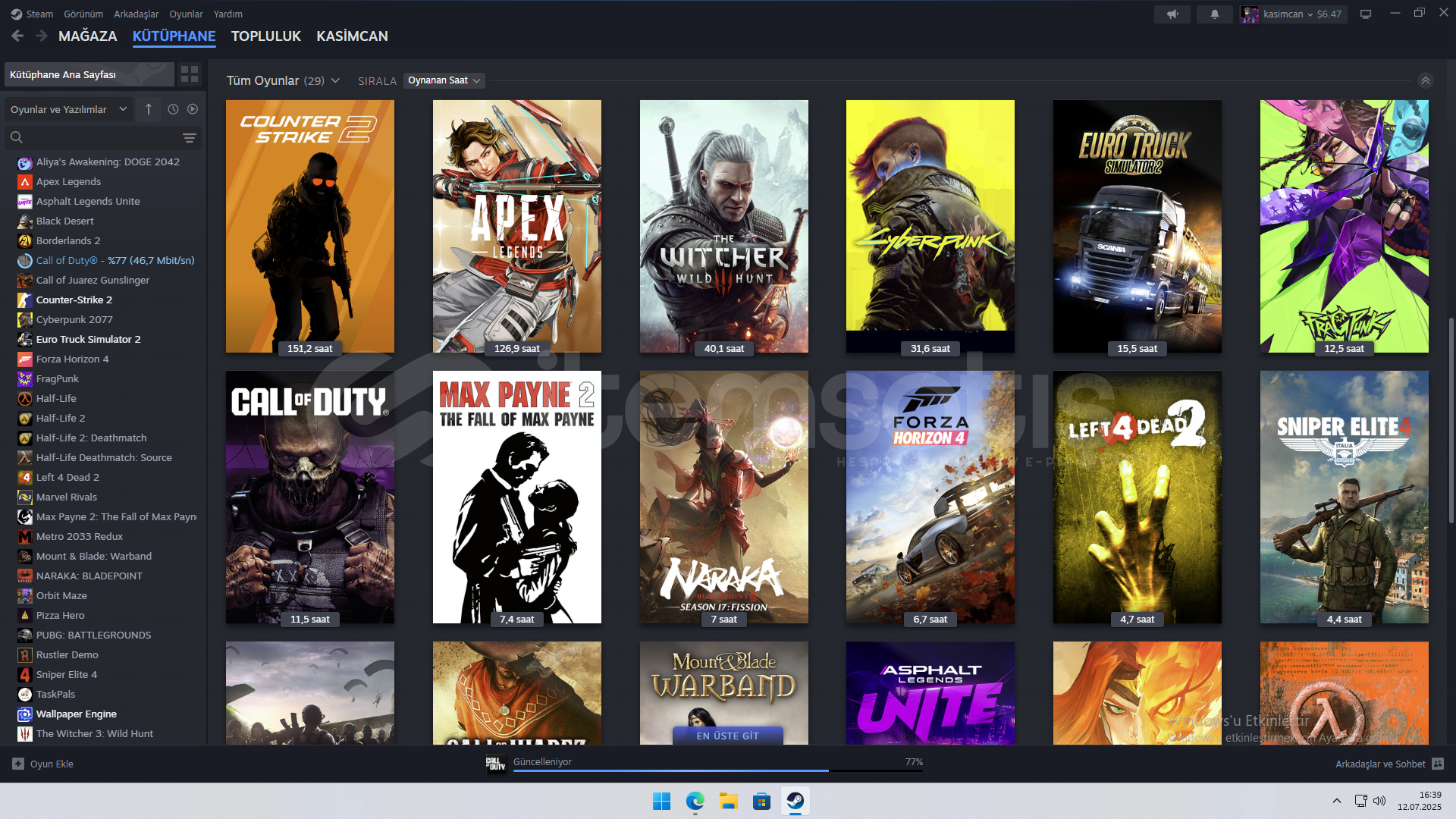Open the Oynanan Saat sort dropdown
Screen dimensions: 1456x819
point(444,80)
